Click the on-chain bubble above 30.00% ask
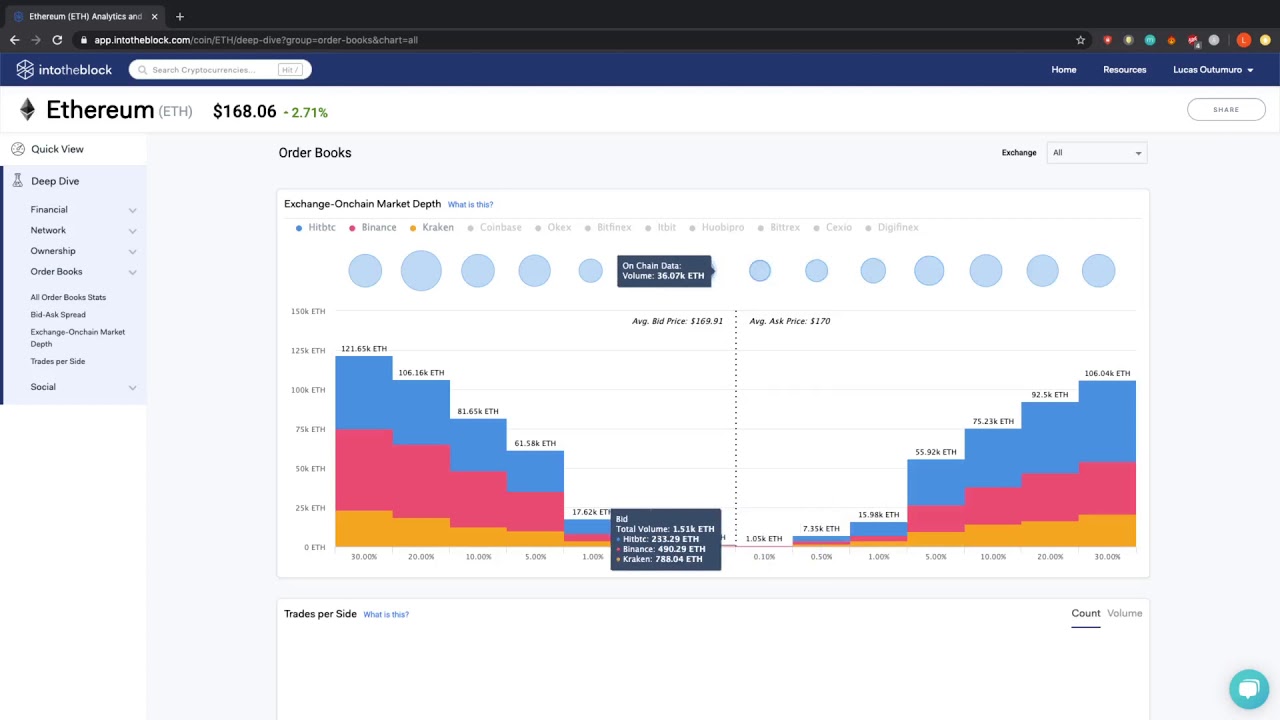Screen dimensions: 1280x720 point(1098,270)
